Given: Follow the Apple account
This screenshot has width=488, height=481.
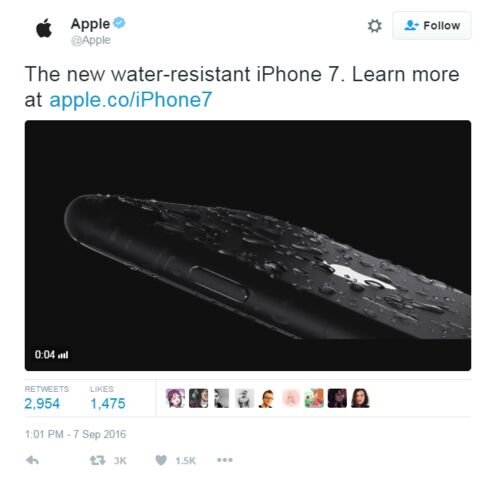Looking at the screenshot, I should [431, 26].
